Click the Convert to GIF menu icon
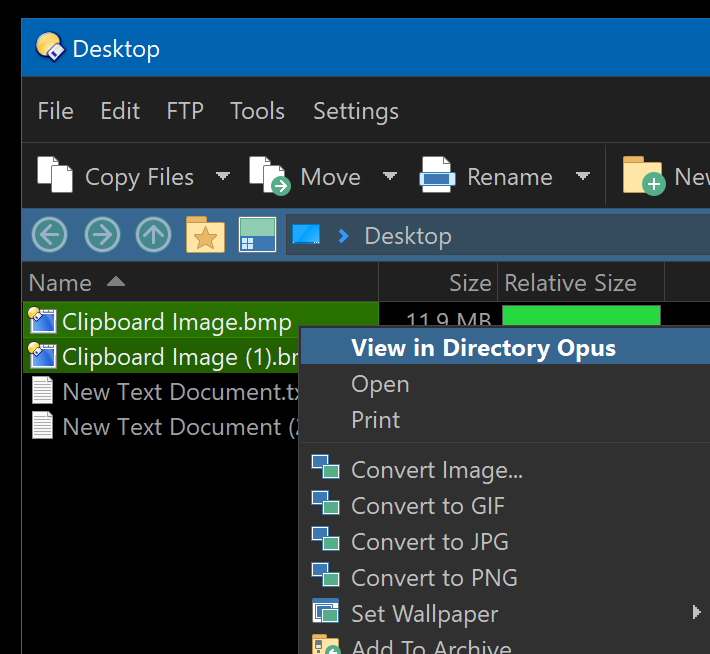Viewport: 710px width, 654px height. point(326,503)
